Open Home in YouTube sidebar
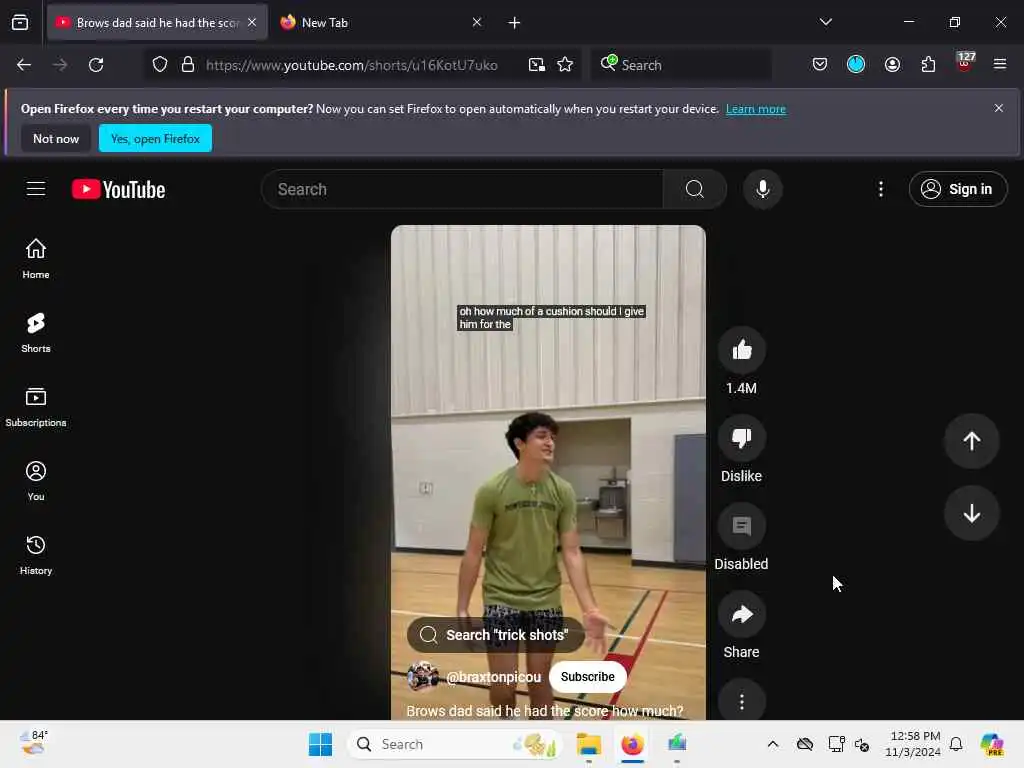 coord(36,259)
